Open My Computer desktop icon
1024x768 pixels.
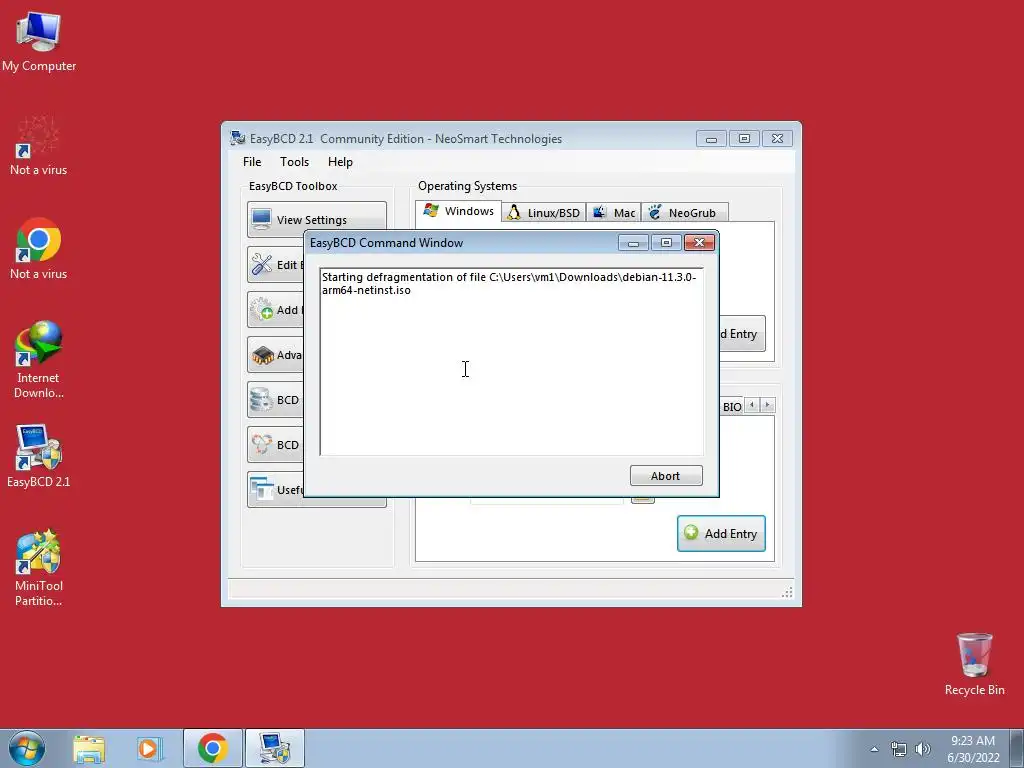(x=39, y=40)
